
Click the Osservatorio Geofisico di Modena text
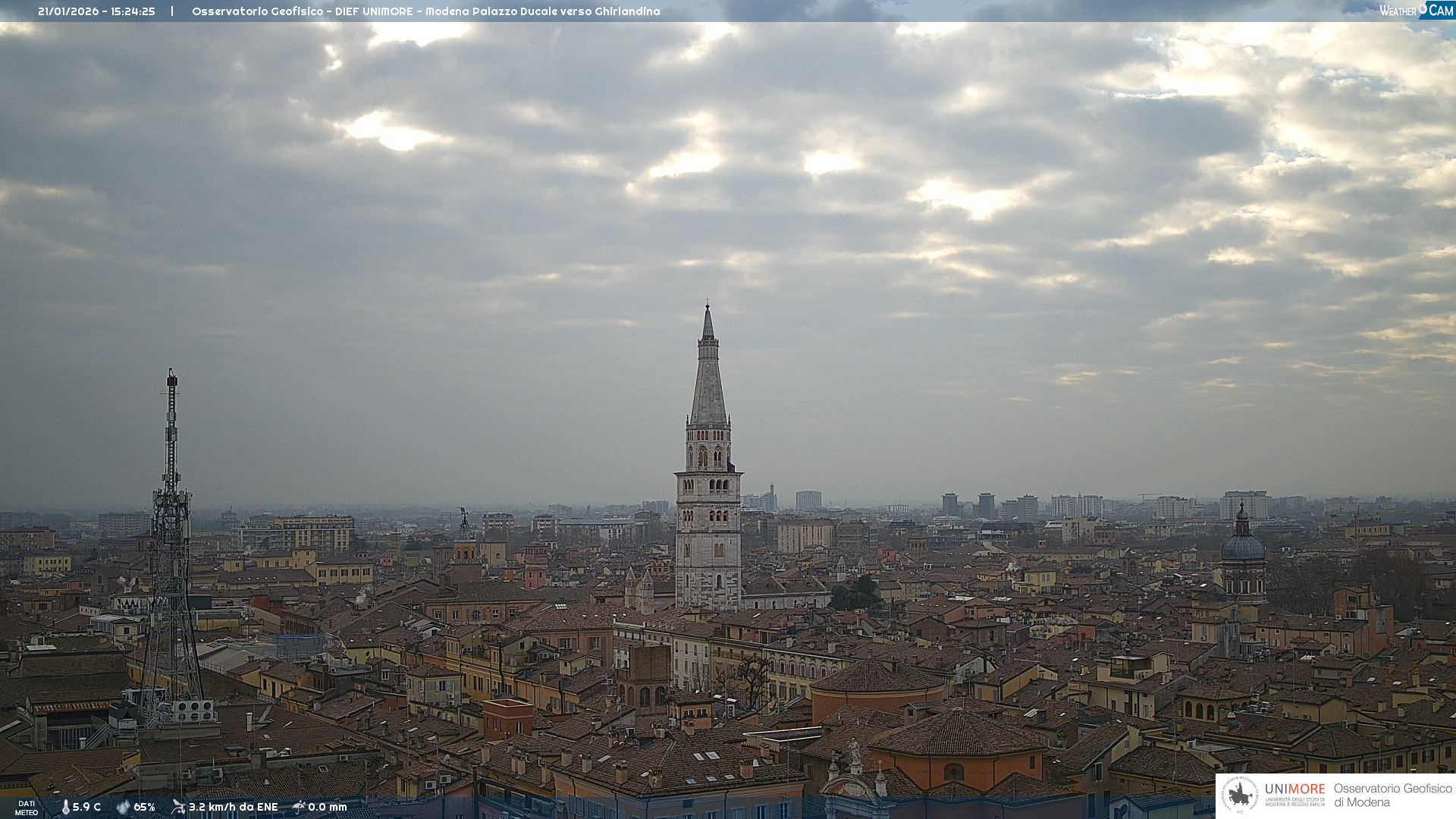[x=1392, y=795]
